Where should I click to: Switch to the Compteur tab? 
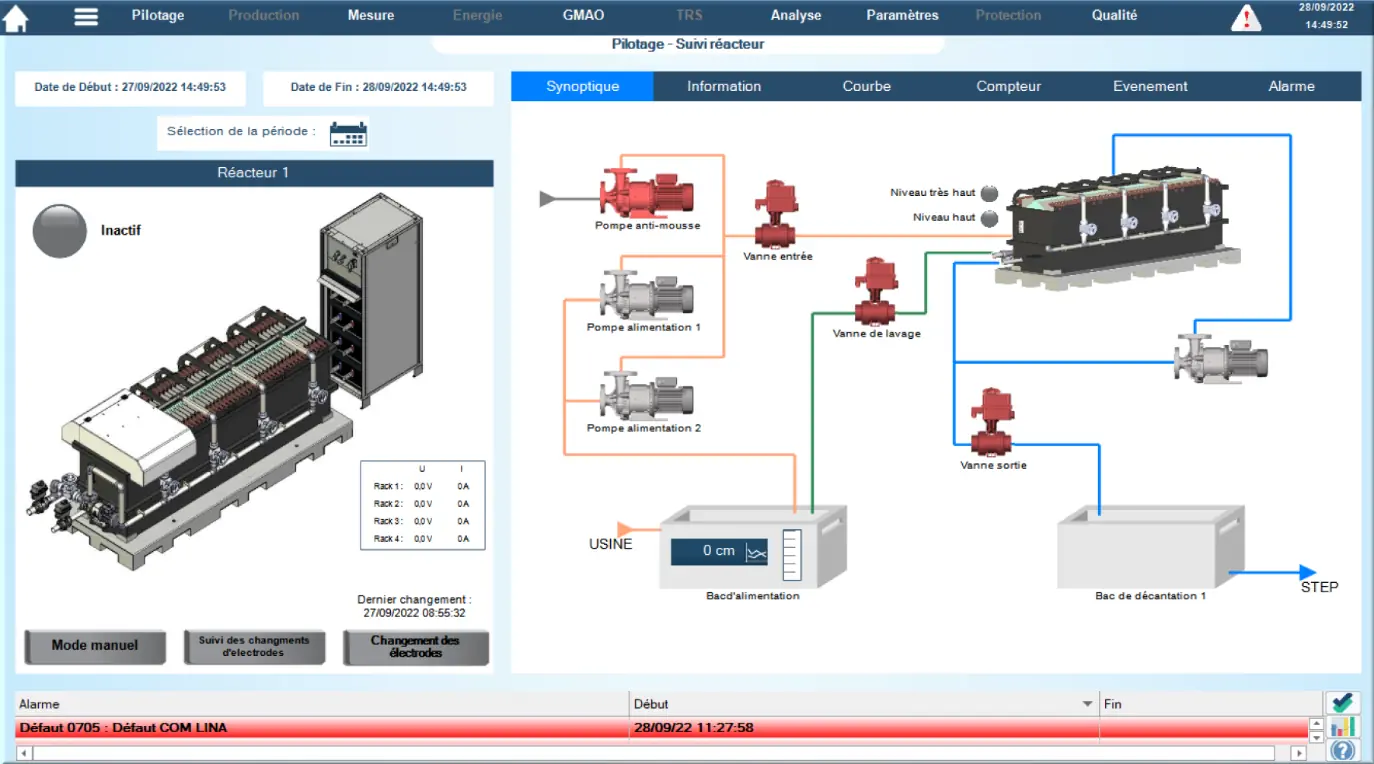click(1008, 86)
